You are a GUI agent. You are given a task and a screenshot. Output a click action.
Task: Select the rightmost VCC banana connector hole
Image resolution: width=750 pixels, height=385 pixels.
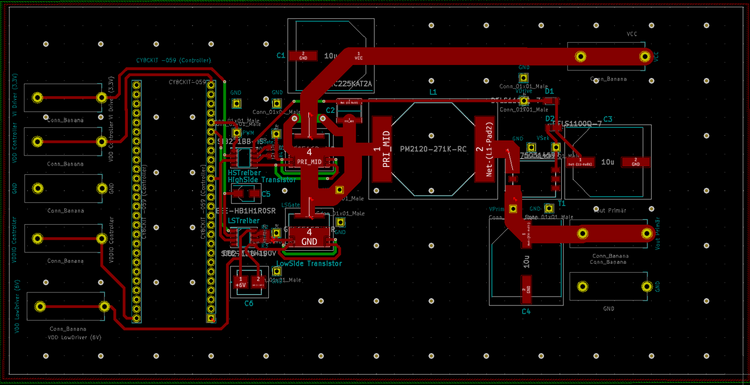pos(646,56)
